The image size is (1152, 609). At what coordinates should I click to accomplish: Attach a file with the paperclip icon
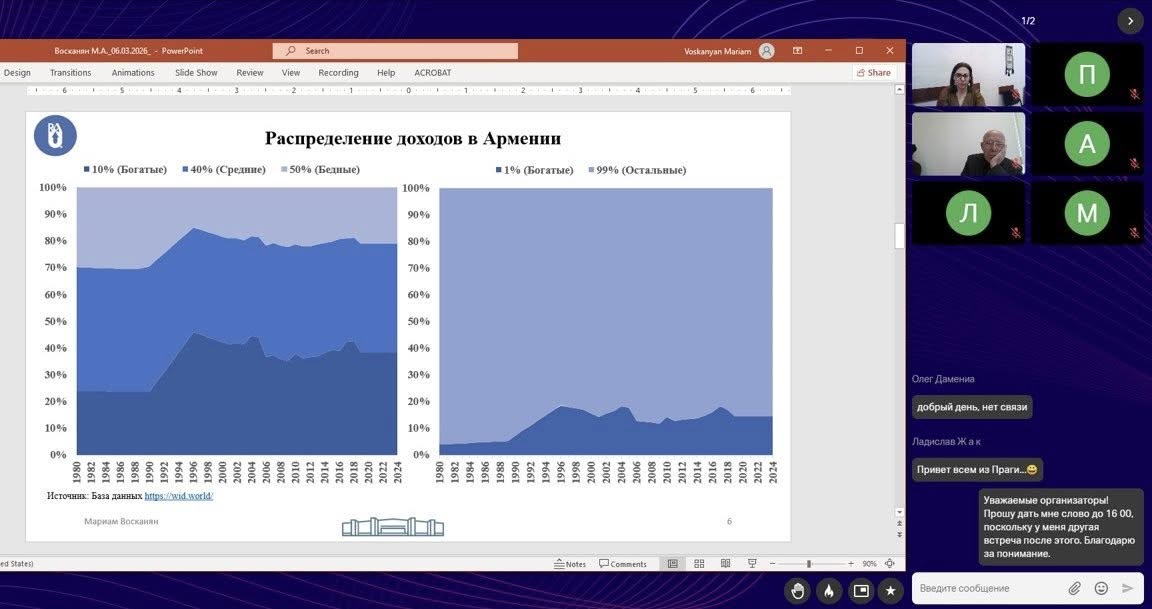1075,588
